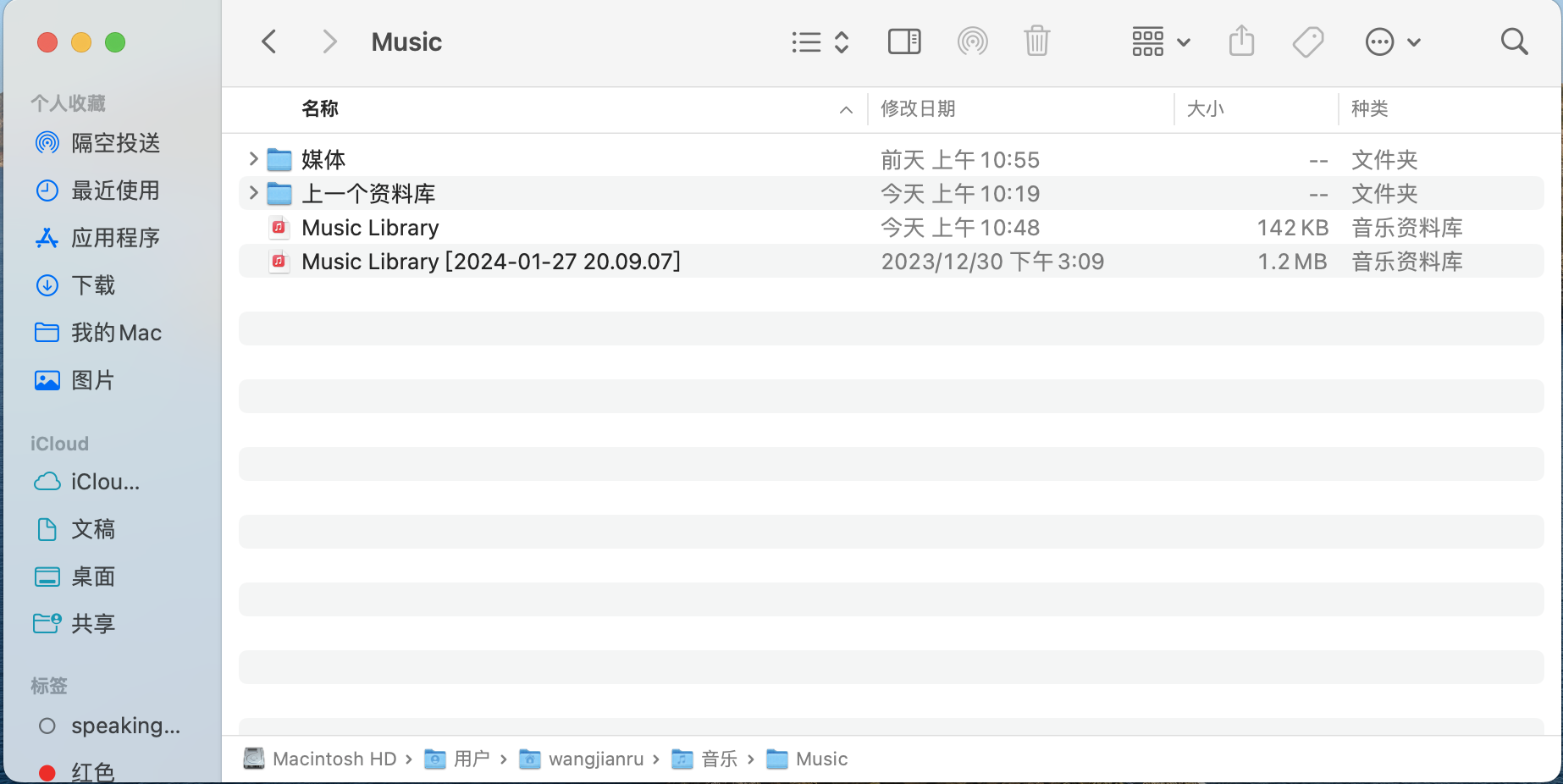1563x784 pixels.
Task: Click the AirDrop toolbar icon
Action: 972,41
